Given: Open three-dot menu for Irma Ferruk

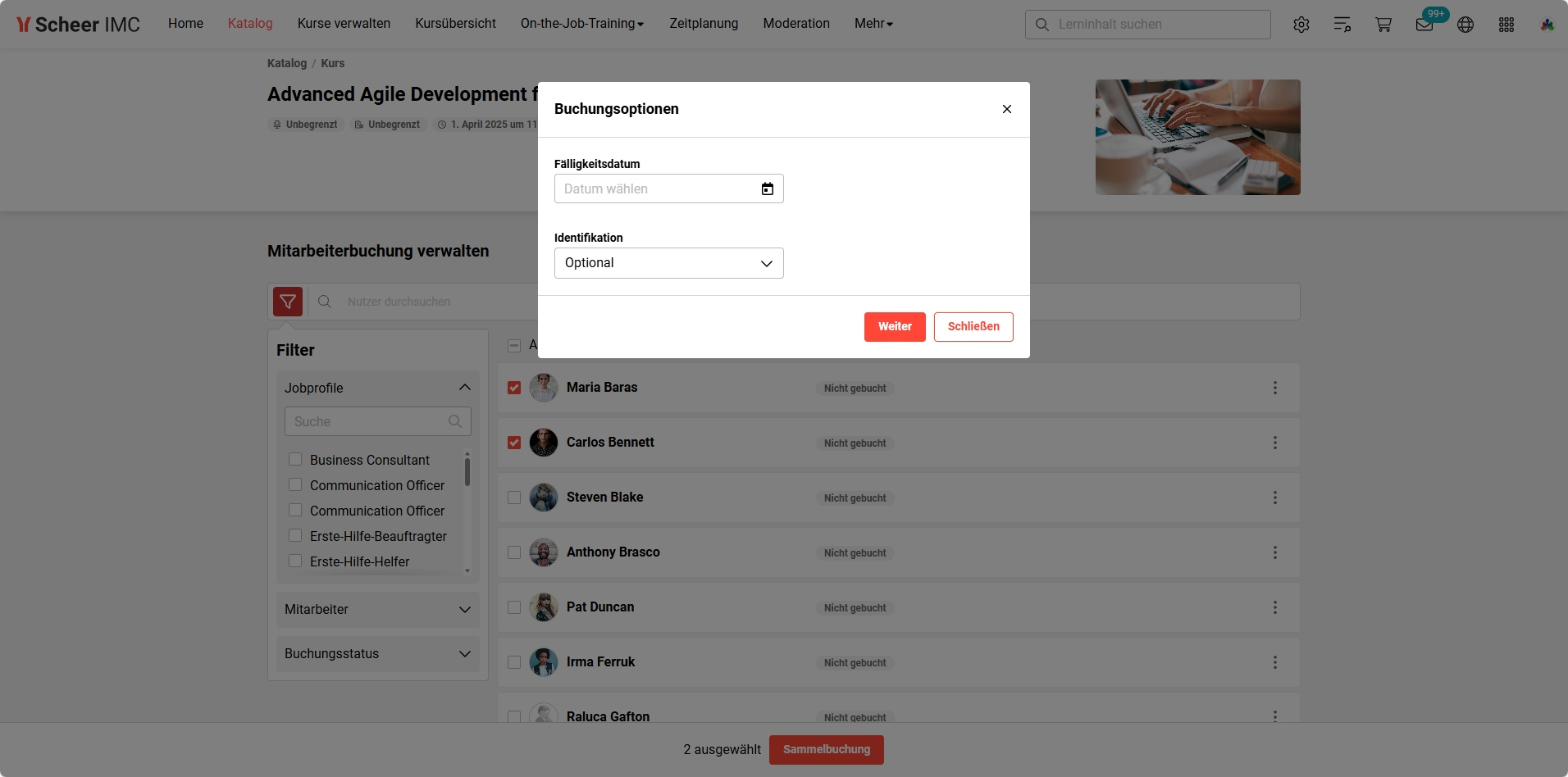Looking at the screenshot, I should [1275, 662].
